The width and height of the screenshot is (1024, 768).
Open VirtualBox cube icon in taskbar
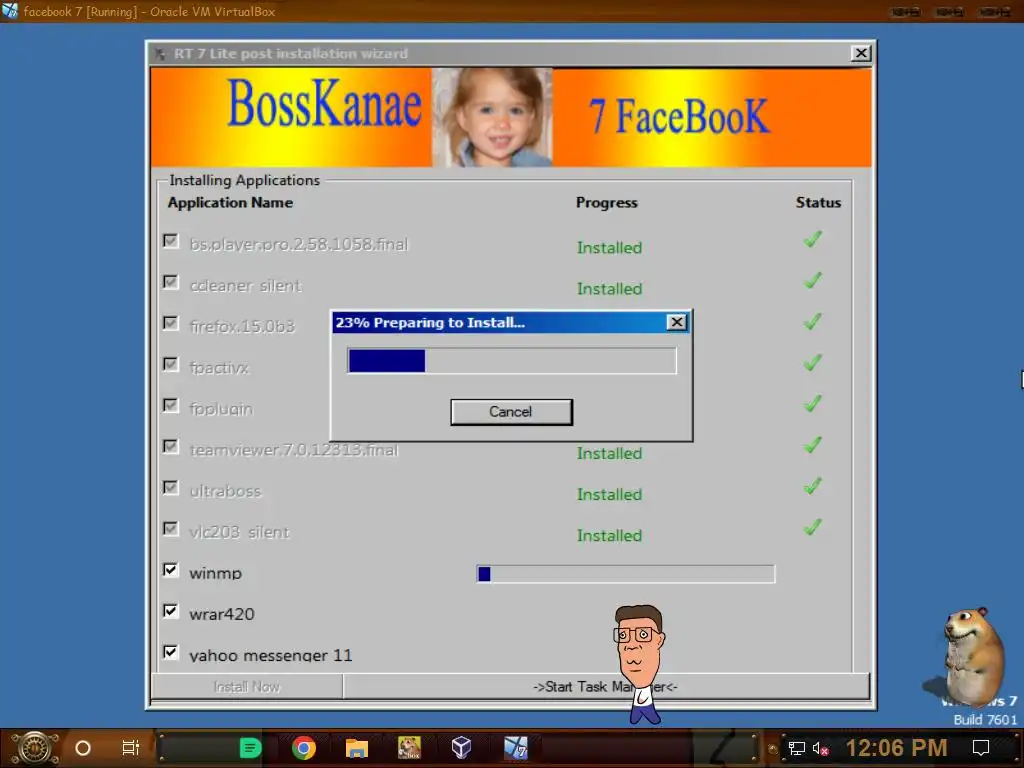coord(462,748)
